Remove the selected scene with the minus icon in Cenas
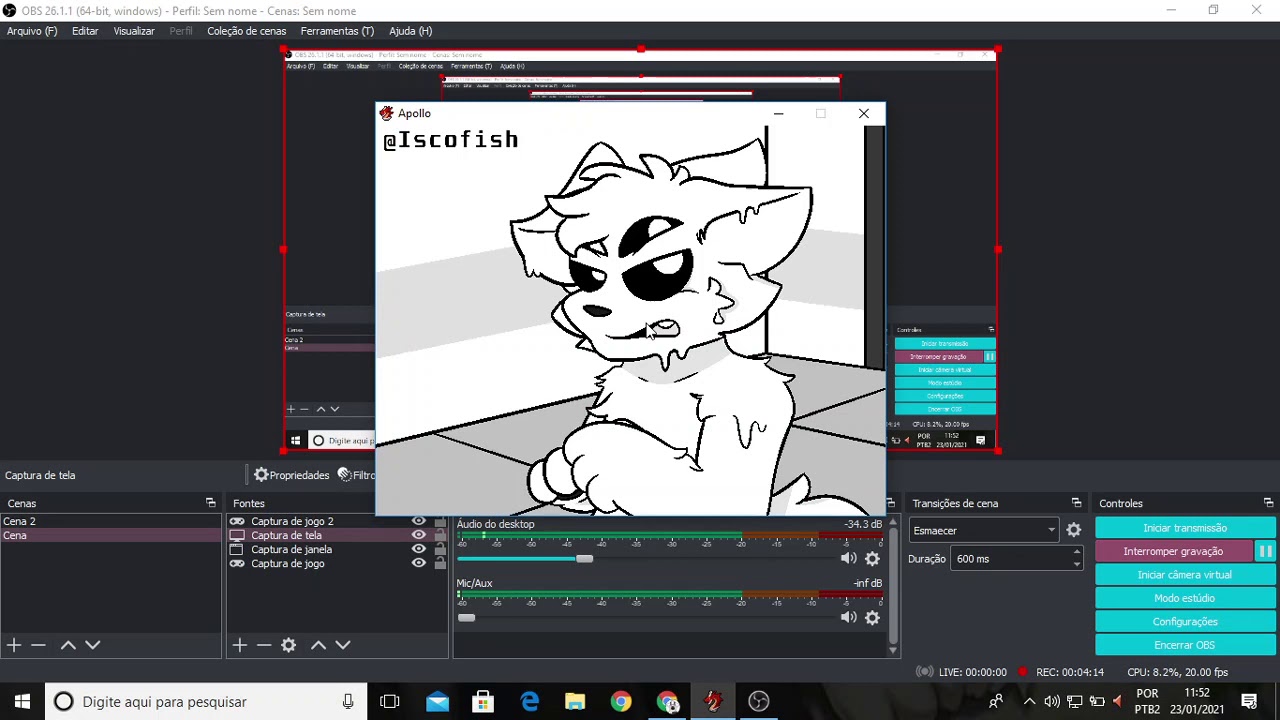1280x720 pixels. tap(38, 645)
